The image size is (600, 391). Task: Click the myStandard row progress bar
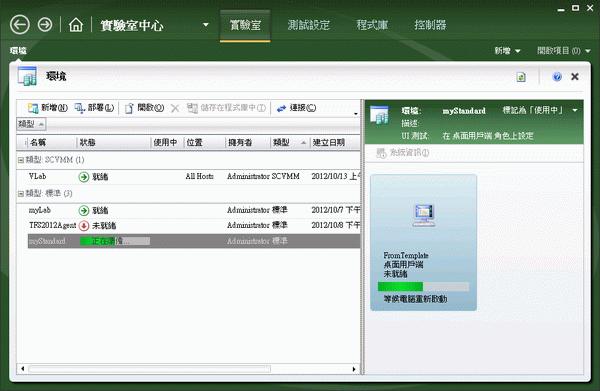click(115, 241)
